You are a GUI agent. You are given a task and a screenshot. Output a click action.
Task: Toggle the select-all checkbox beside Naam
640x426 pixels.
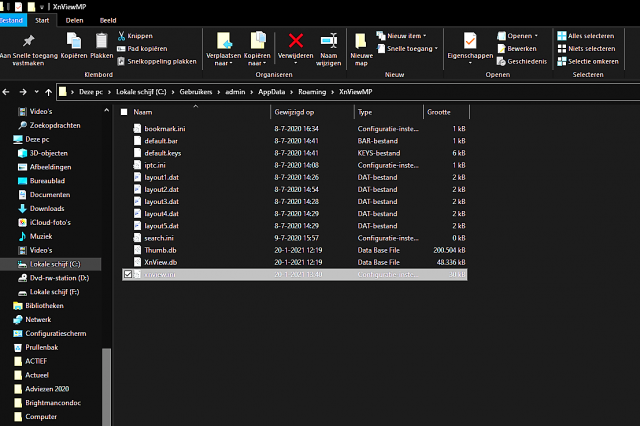[124, 112]
